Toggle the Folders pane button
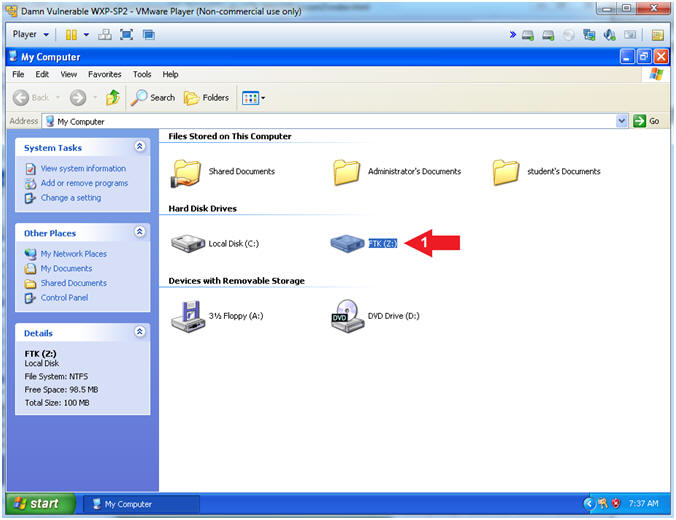Screen dimensions: 676x520 (206, 98)
